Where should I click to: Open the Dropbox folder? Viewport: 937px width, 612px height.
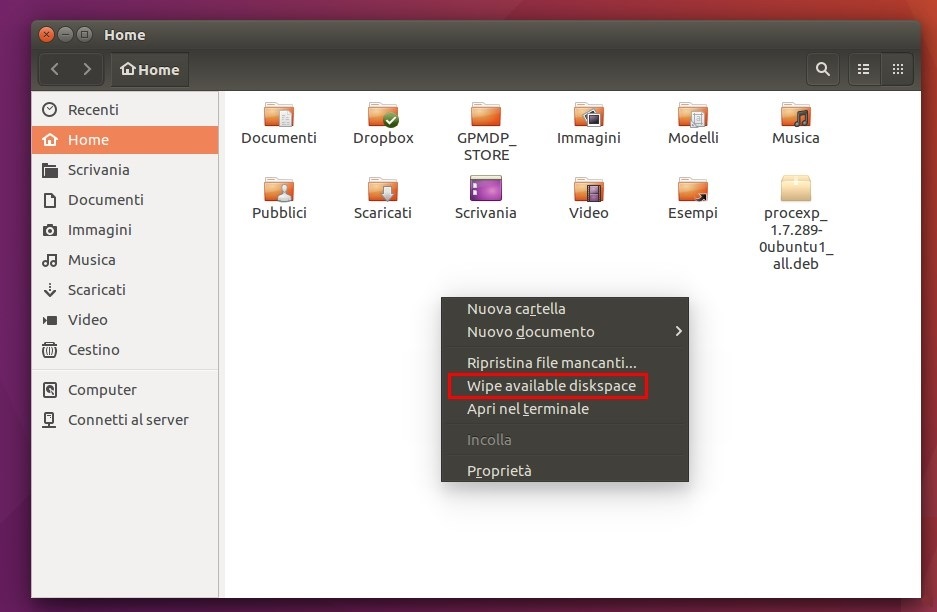pos(383,115)
